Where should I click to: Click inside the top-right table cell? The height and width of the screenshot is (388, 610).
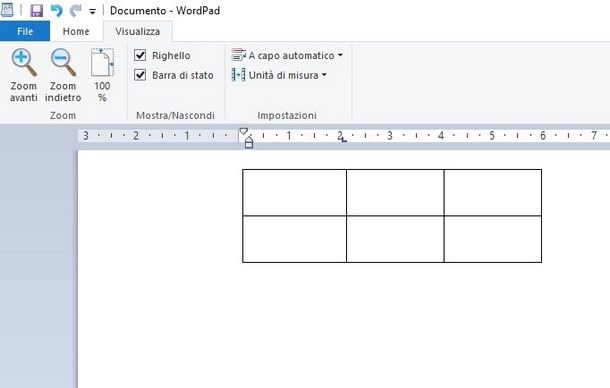493,193
